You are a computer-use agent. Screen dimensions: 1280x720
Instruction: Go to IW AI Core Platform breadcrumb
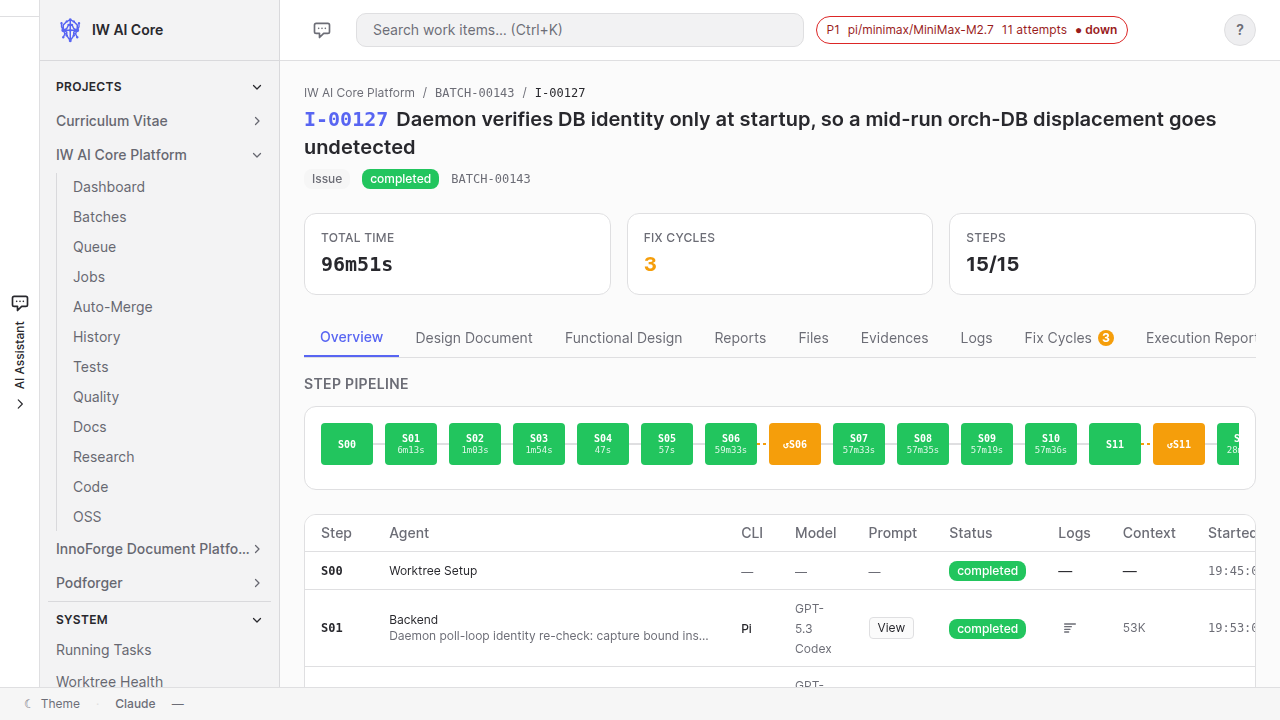(x=360, y=93)
